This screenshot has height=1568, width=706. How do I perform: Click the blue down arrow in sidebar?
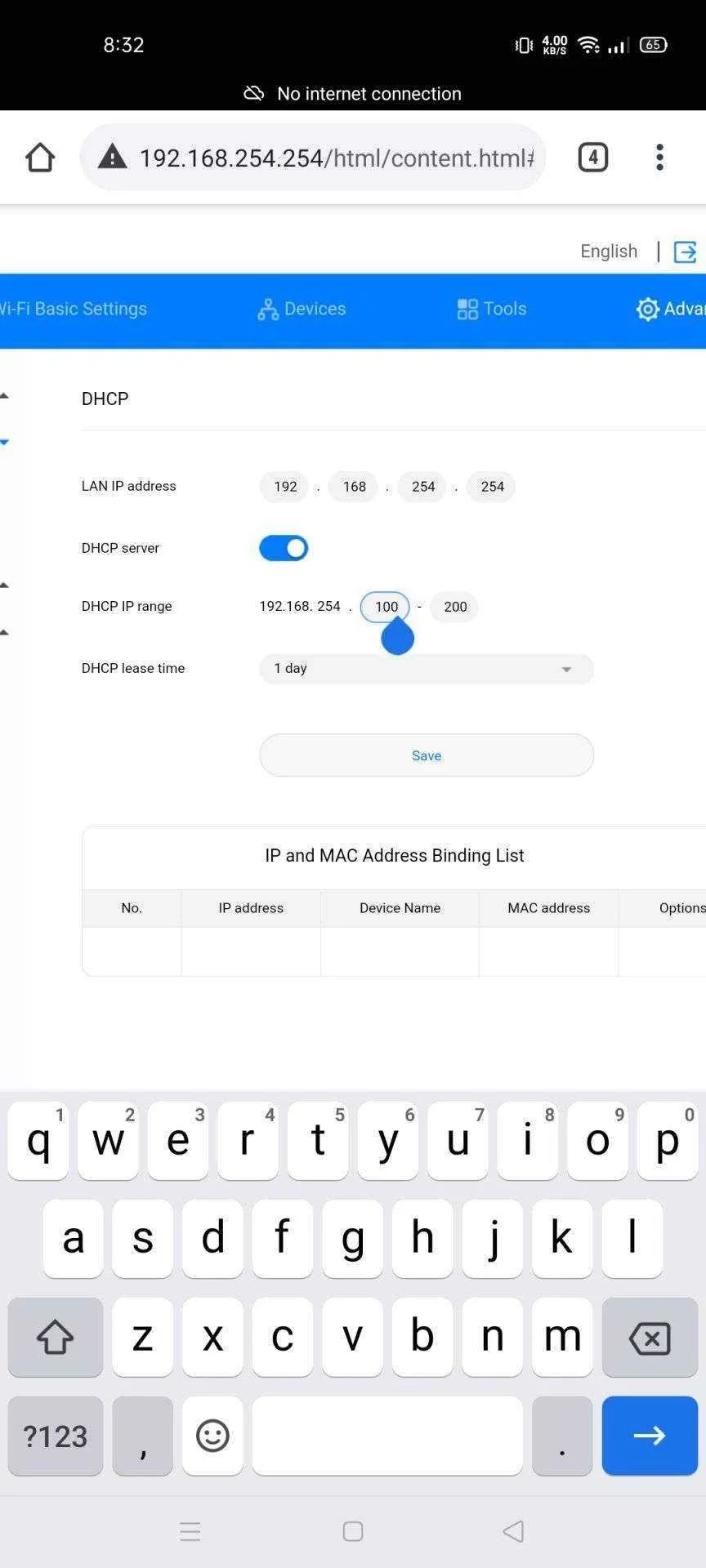4,442
